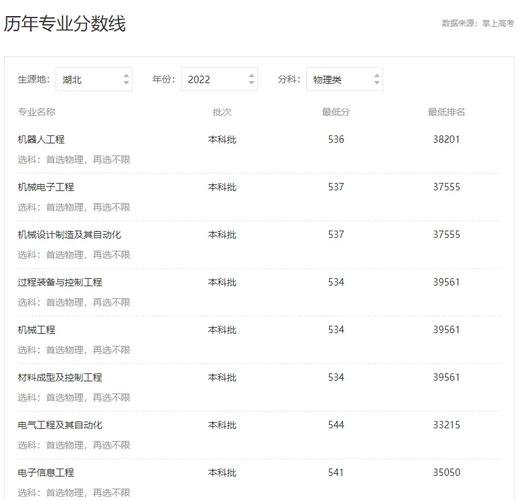Click 本科批 in the 电气工程及其自动化 row

(222, 425)
